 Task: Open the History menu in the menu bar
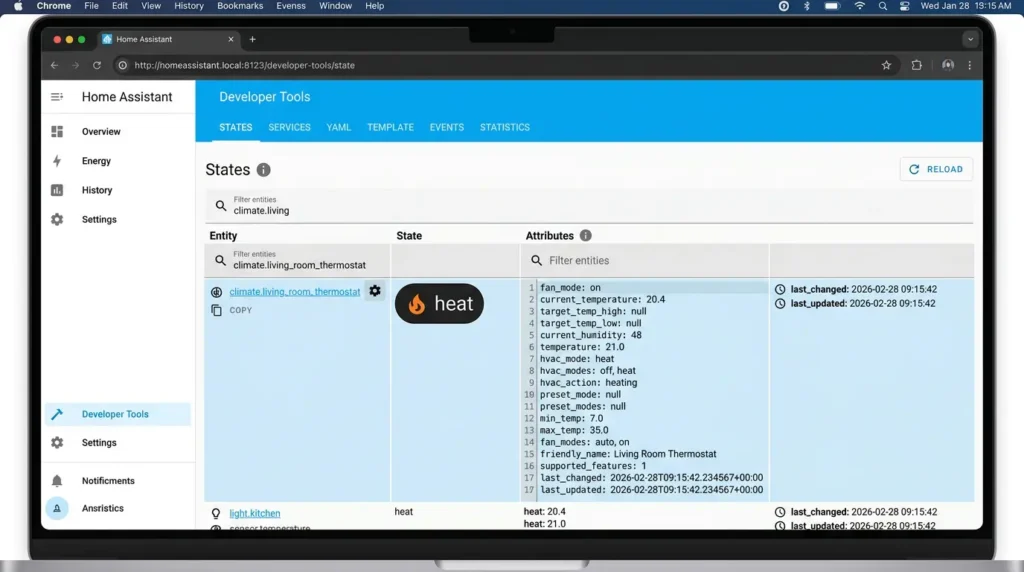(189, 6)
